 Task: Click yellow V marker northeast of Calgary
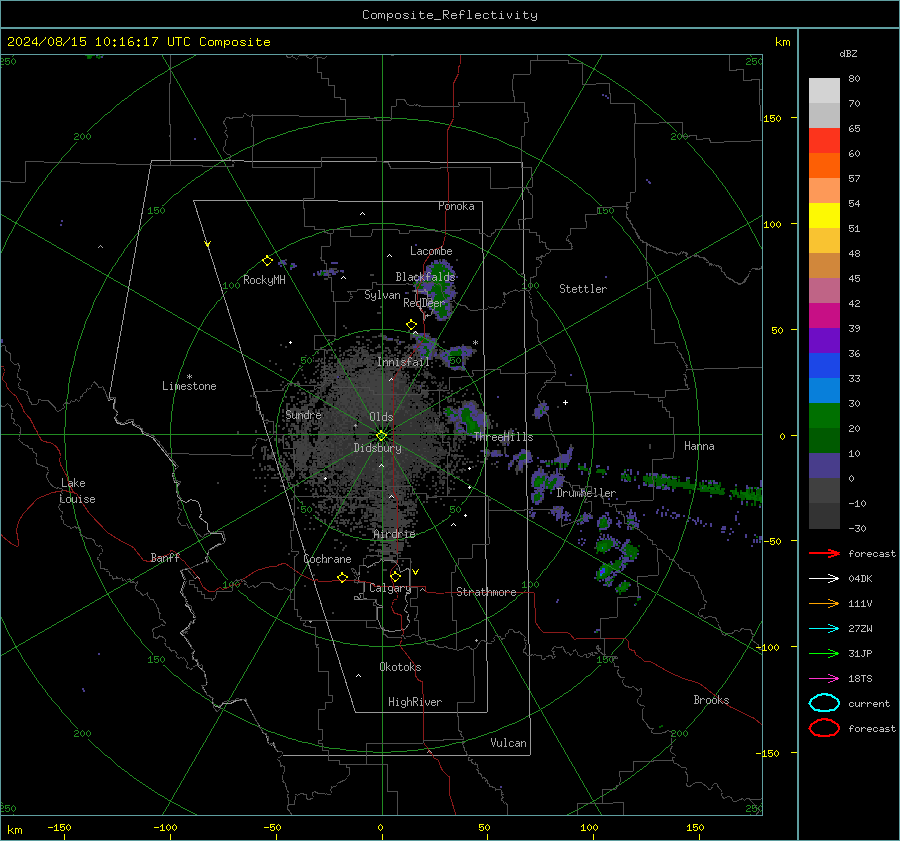(415, 572)
